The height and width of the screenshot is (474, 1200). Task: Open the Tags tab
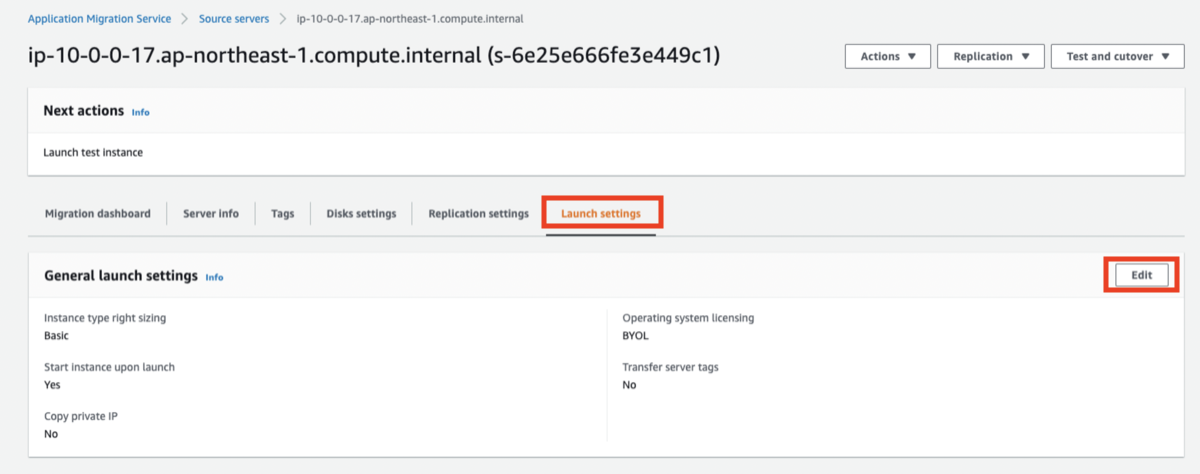283,213
